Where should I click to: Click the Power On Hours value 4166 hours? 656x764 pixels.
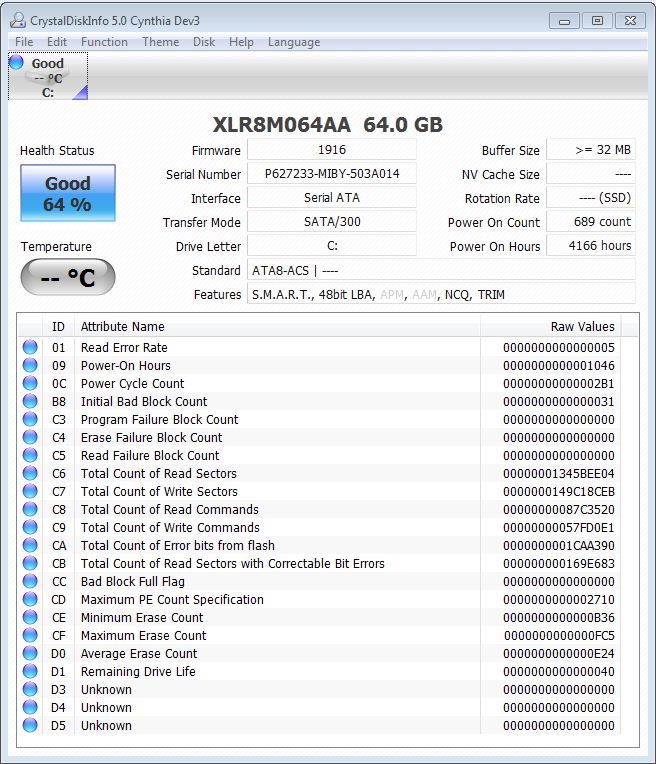coord(591,246)
